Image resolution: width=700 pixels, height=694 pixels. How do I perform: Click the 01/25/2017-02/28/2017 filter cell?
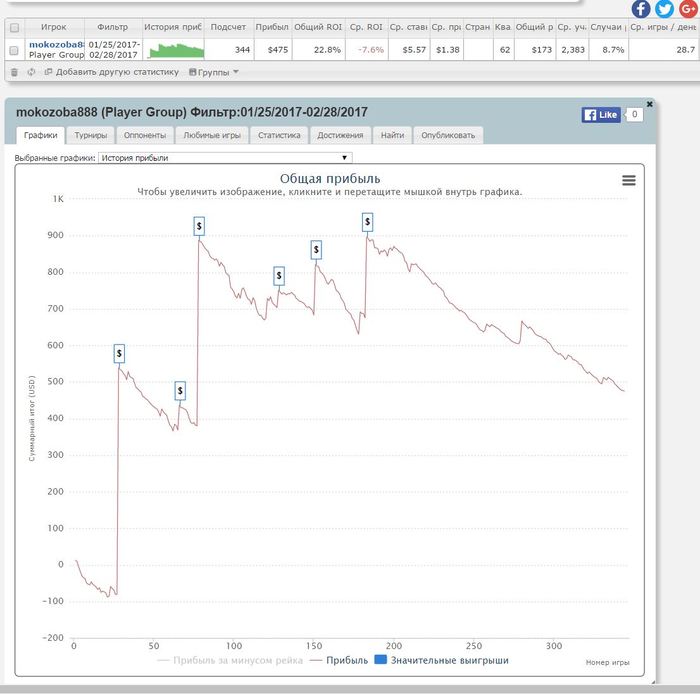click(113, 50)
